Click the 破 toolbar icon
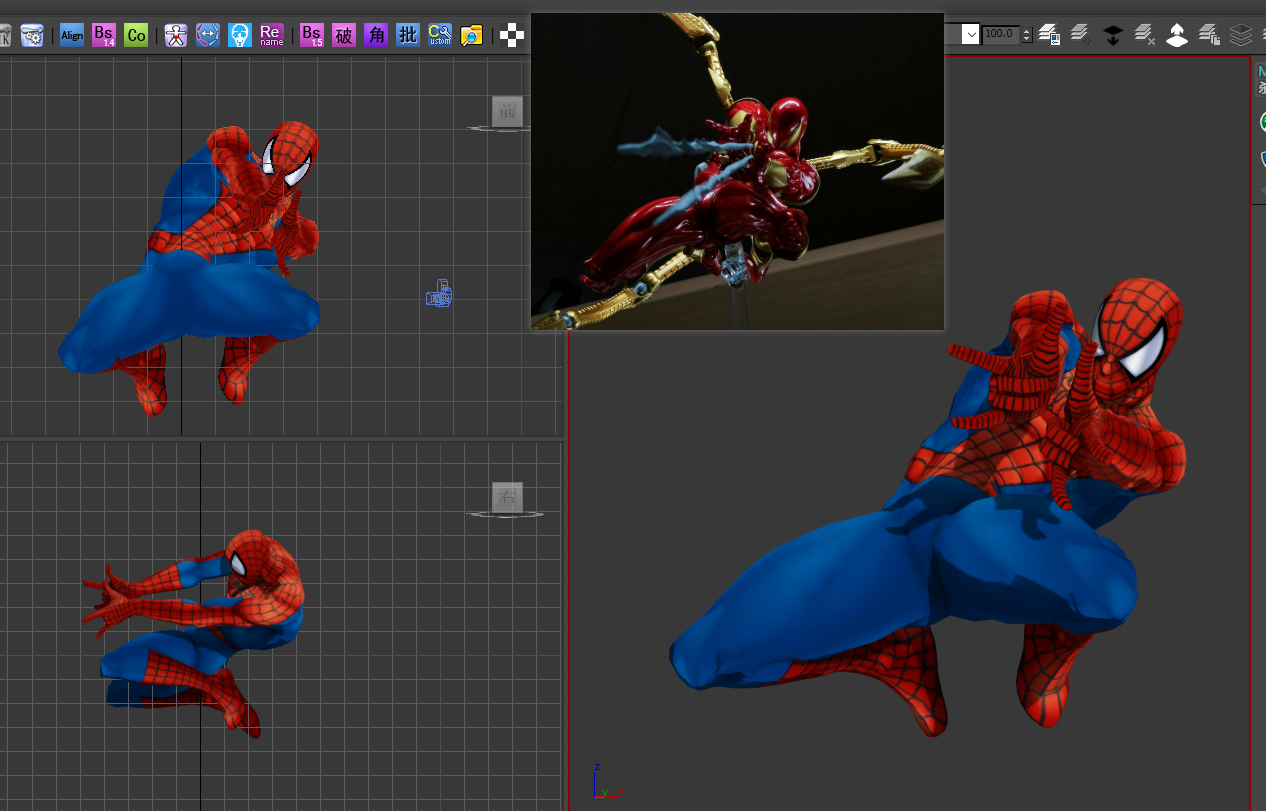Screen dimensions: 1266x811 344,35
